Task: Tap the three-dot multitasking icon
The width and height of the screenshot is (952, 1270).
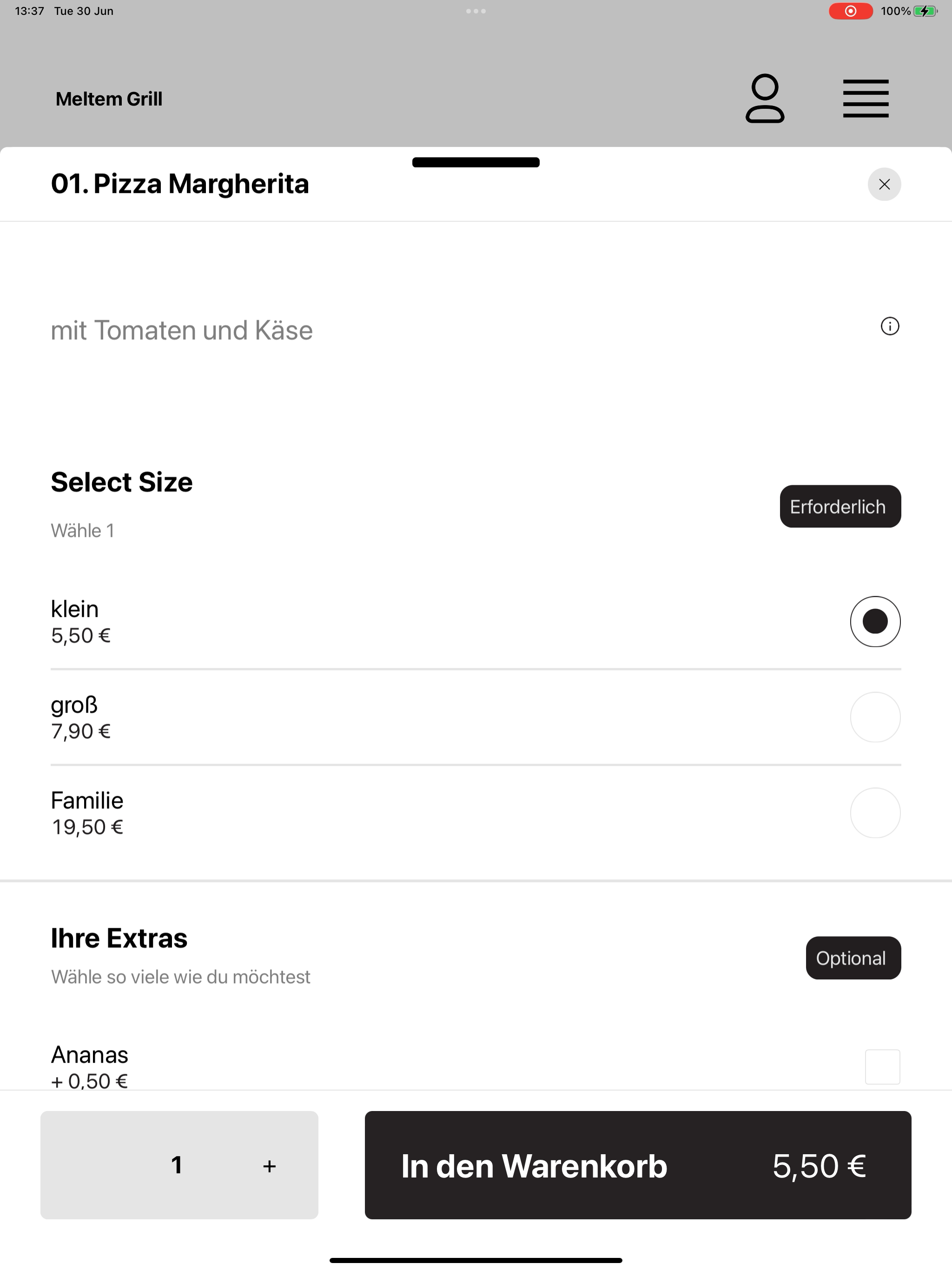Action: (x=476, y=11)
